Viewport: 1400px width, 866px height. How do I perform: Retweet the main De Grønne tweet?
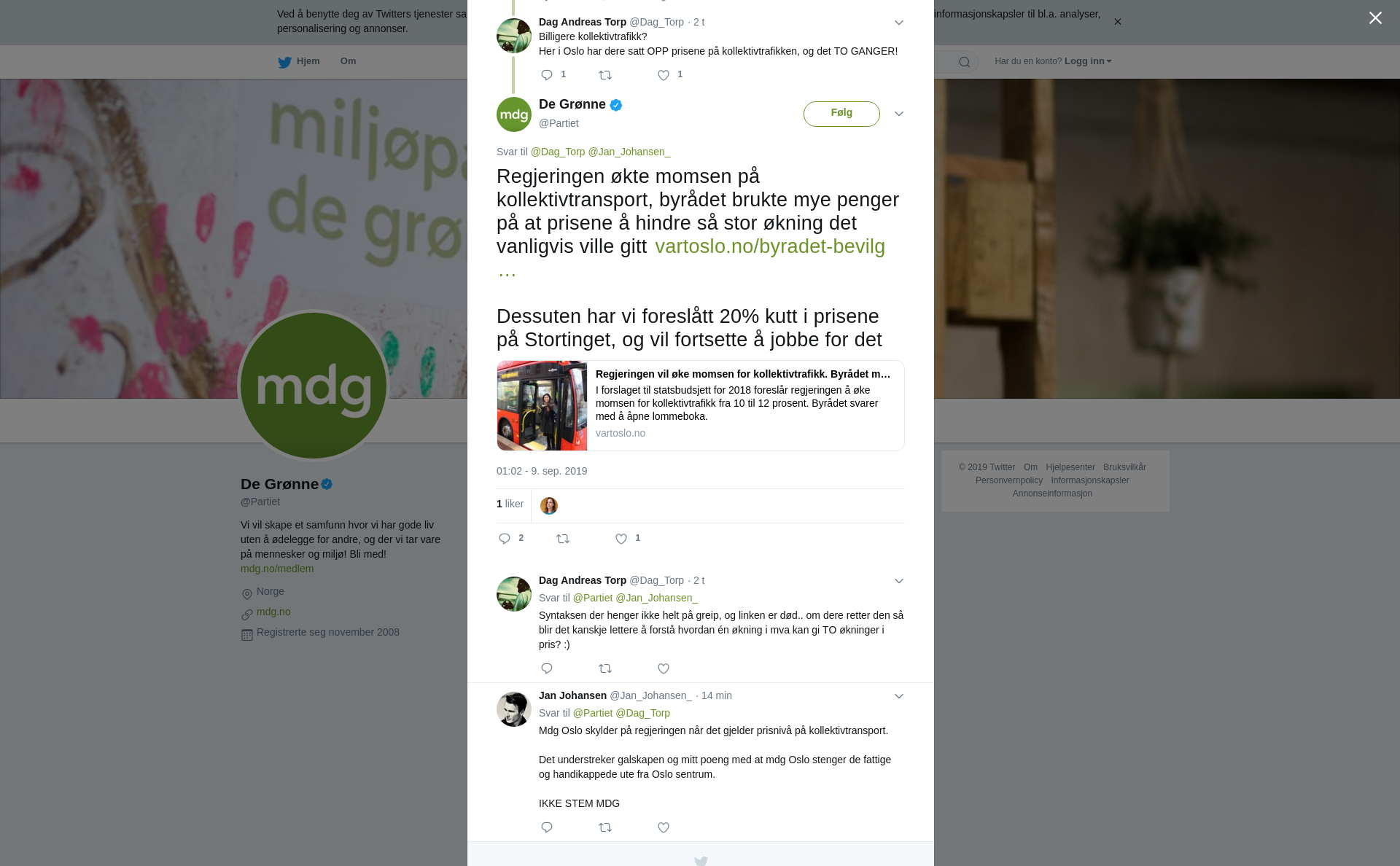[x=563, y=539]
